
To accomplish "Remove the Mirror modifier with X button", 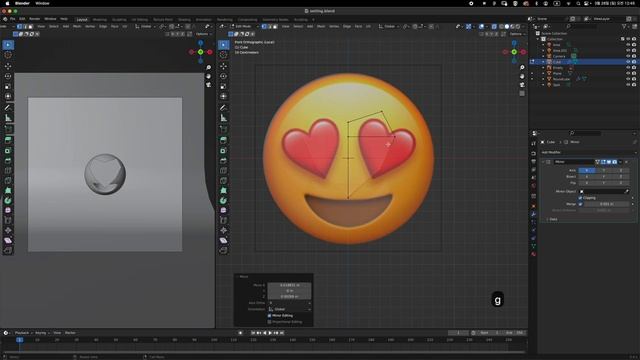I will [x=627, y=162].
